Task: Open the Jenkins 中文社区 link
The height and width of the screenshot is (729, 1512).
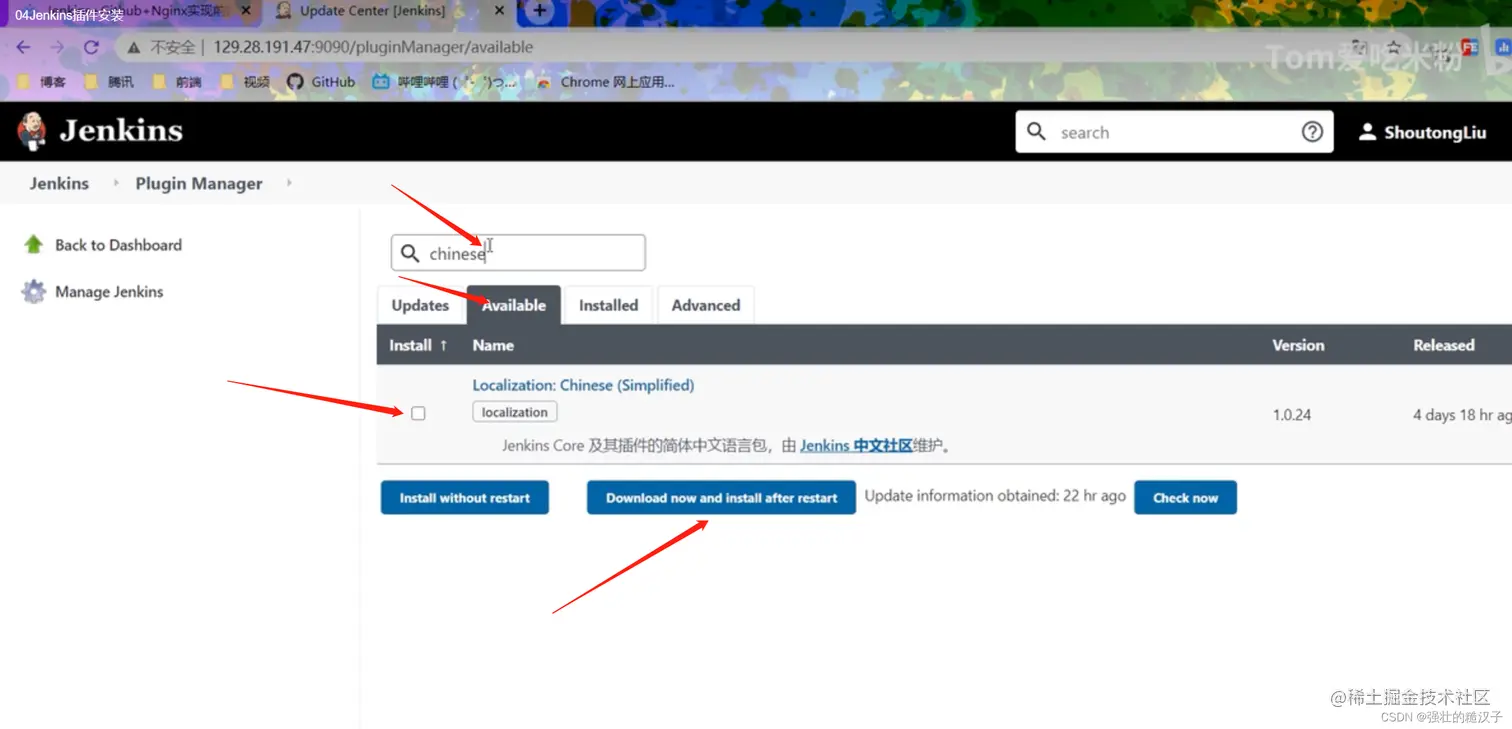Action: coord(856,445)
